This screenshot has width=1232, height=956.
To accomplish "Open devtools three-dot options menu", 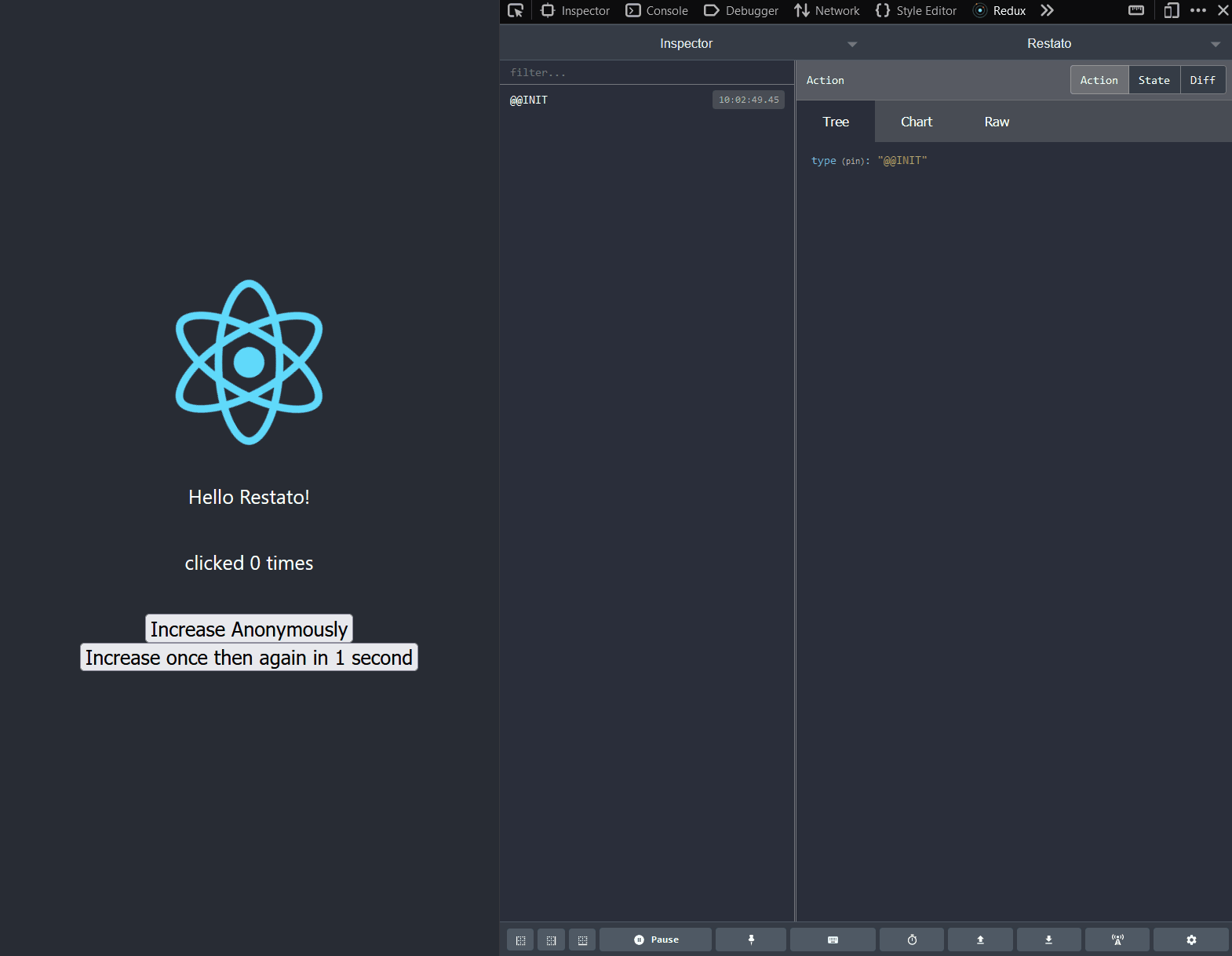I will point(1198,10).
